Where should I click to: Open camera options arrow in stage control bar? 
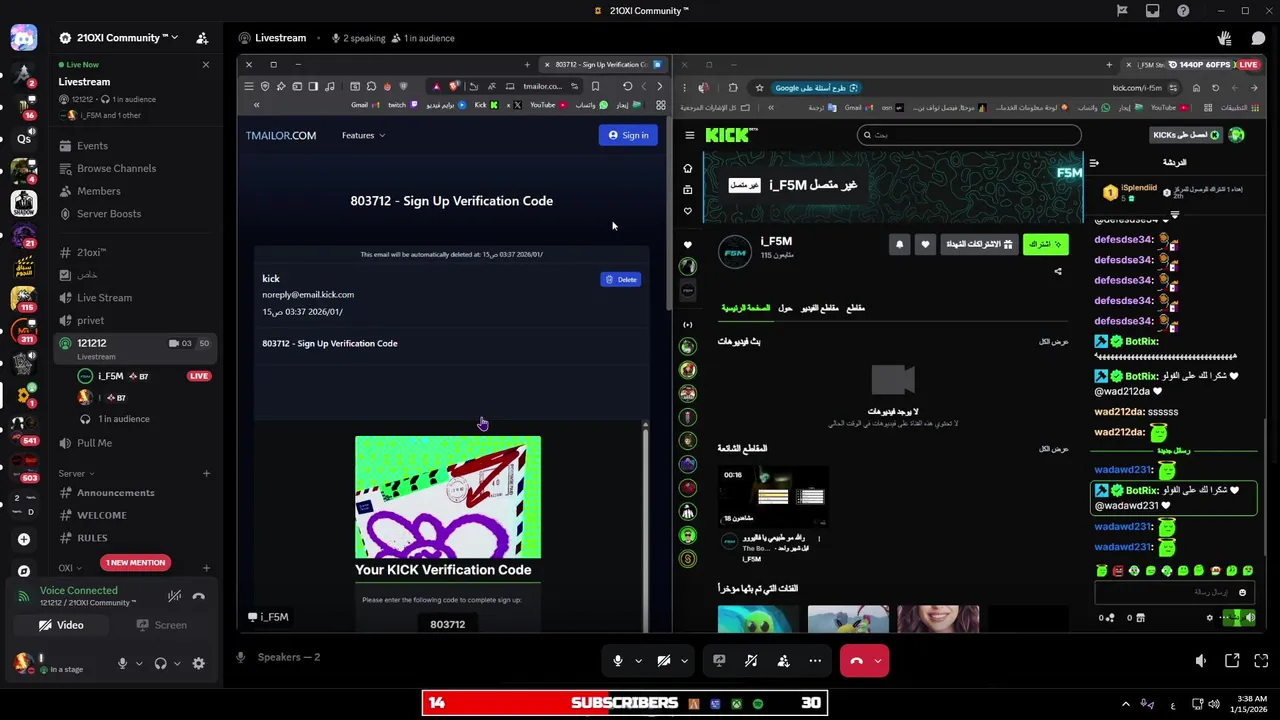coord(684,661)
